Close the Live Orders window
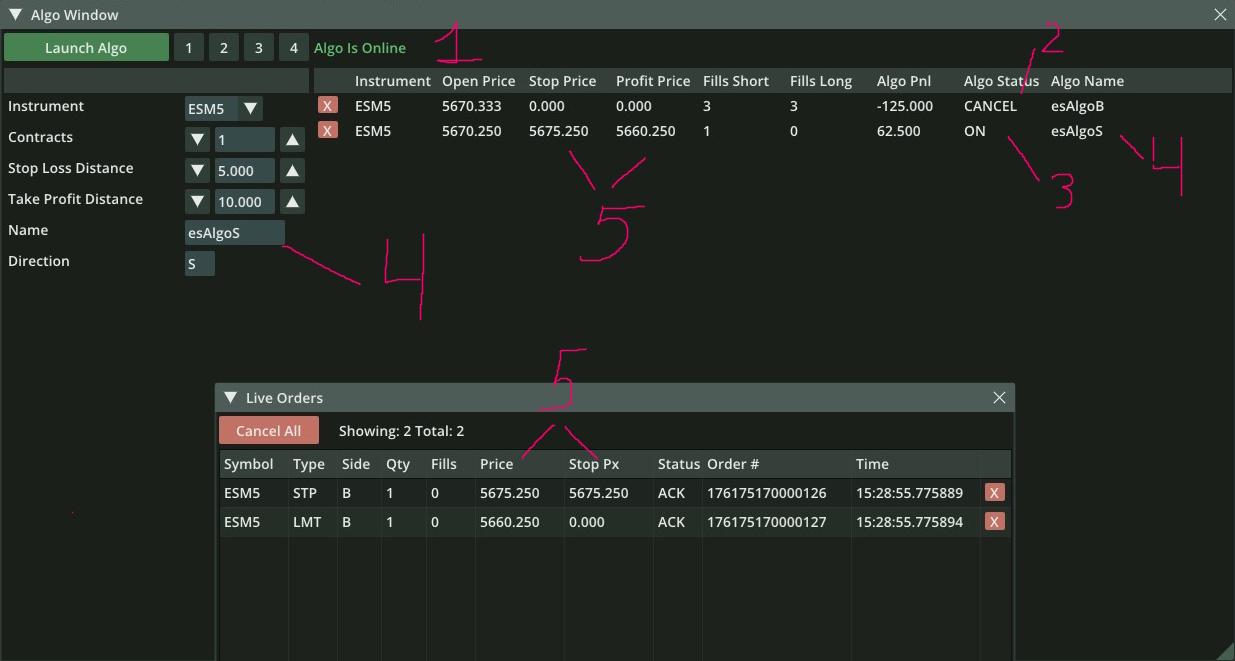This screenshot has height=661, width=1235. [x=999, y=397]
